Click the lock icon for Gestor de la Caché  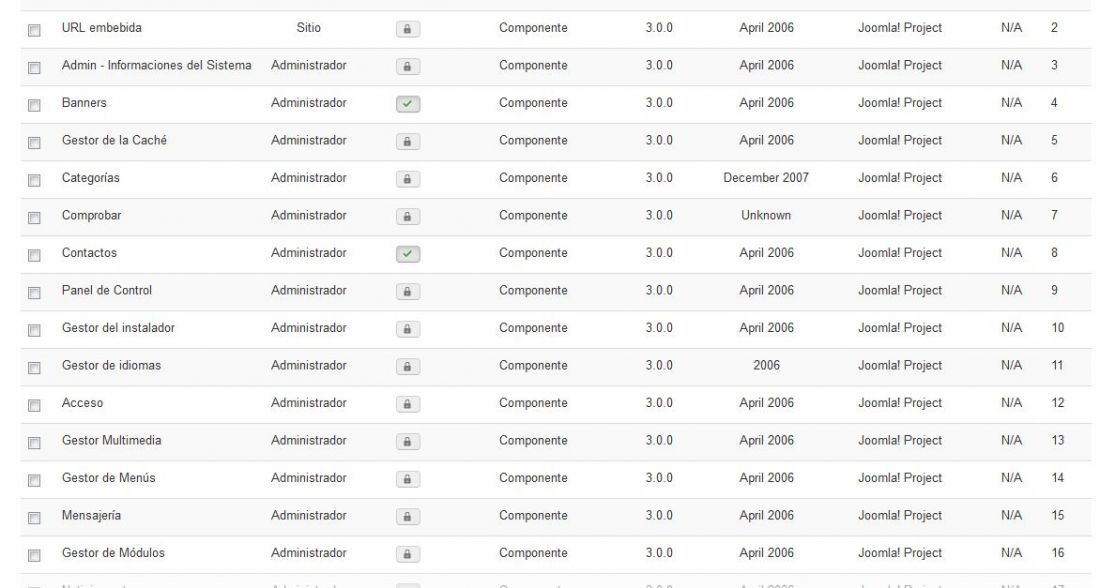(408, 141)
